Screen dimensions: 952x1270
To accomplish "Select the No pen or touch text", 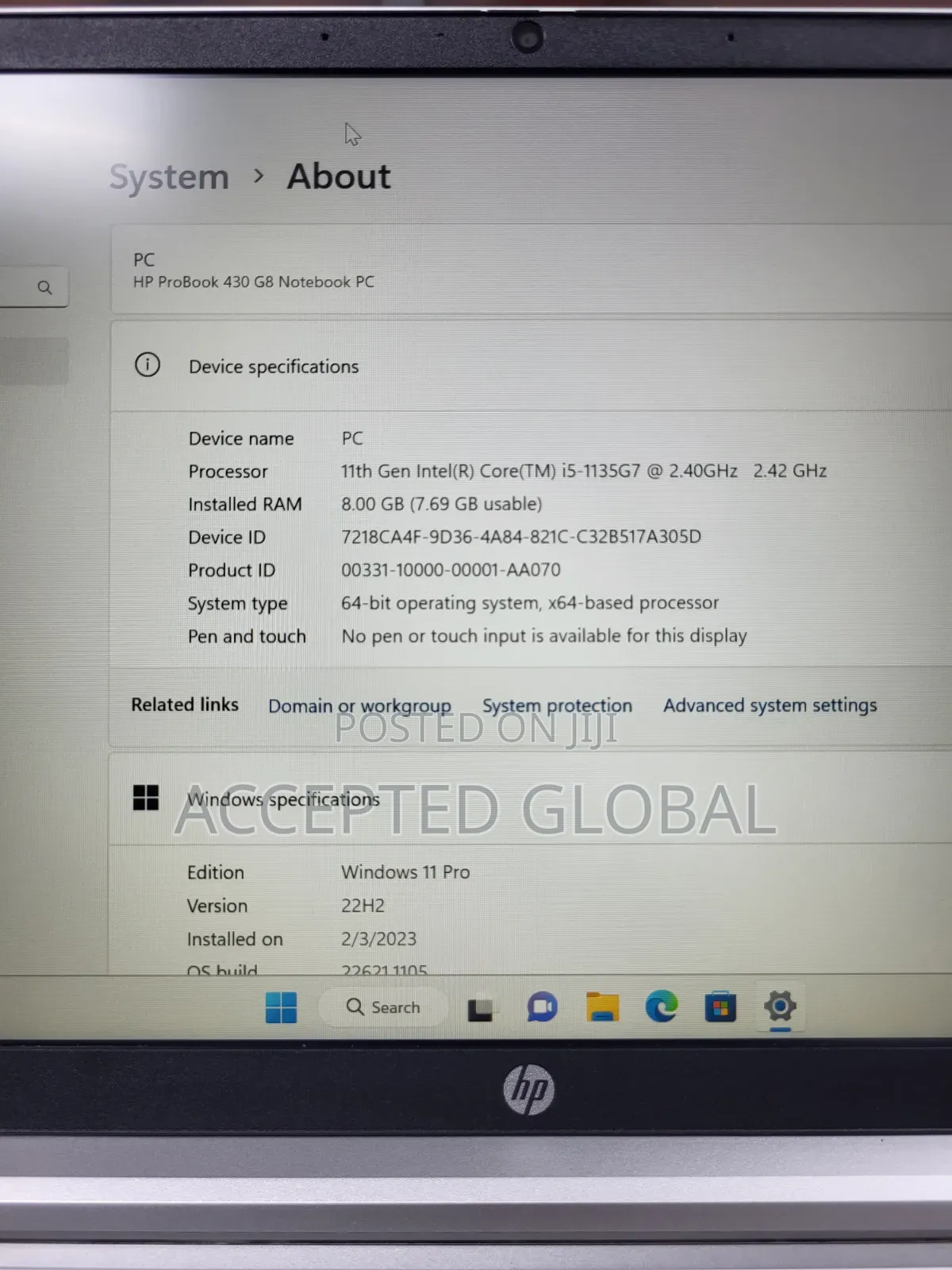I will 544,636.
